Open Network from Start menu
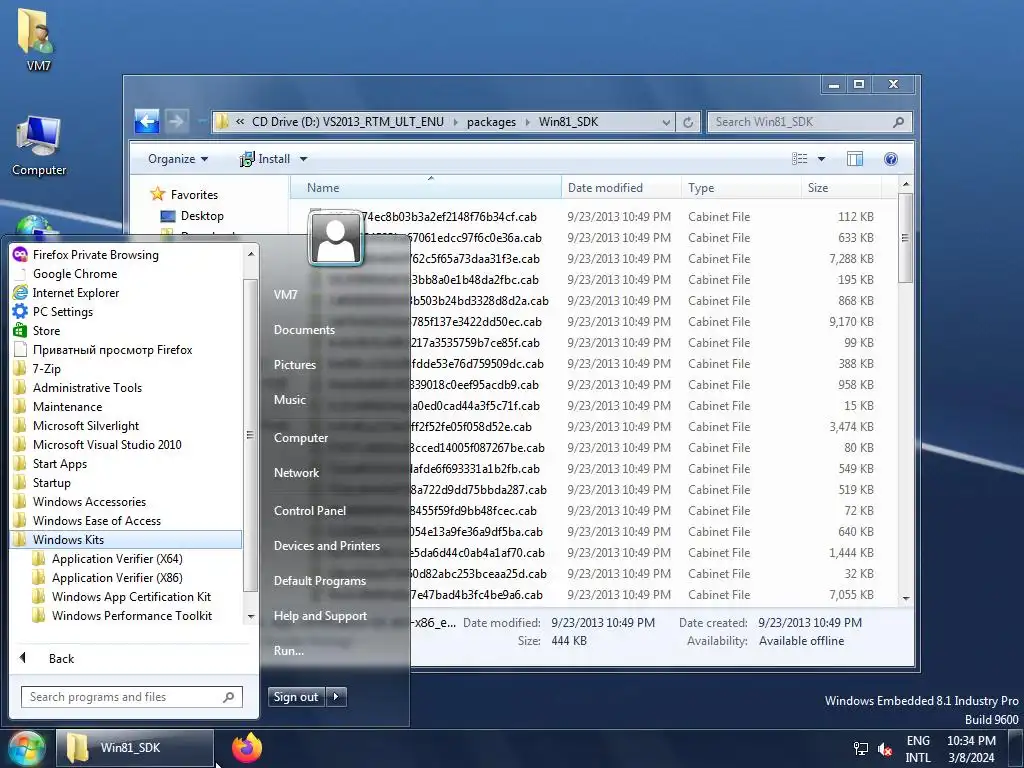Viewport: 1024px width, 768px height. point(296,473)
